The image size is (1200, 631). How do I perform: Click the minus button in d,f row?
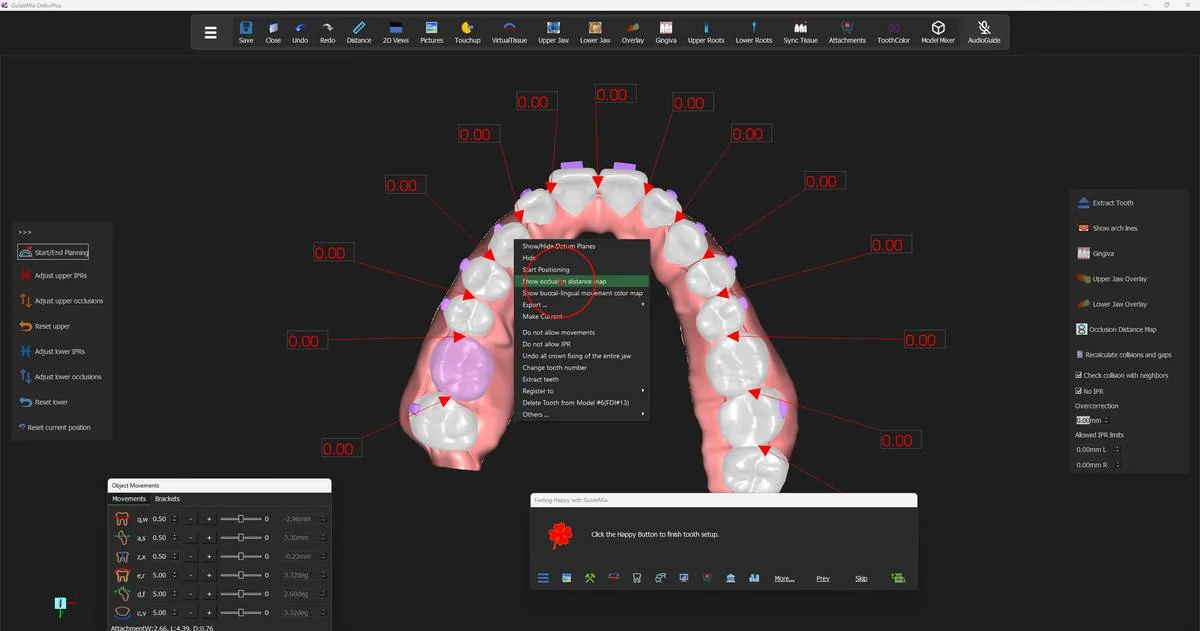point(190,594)
